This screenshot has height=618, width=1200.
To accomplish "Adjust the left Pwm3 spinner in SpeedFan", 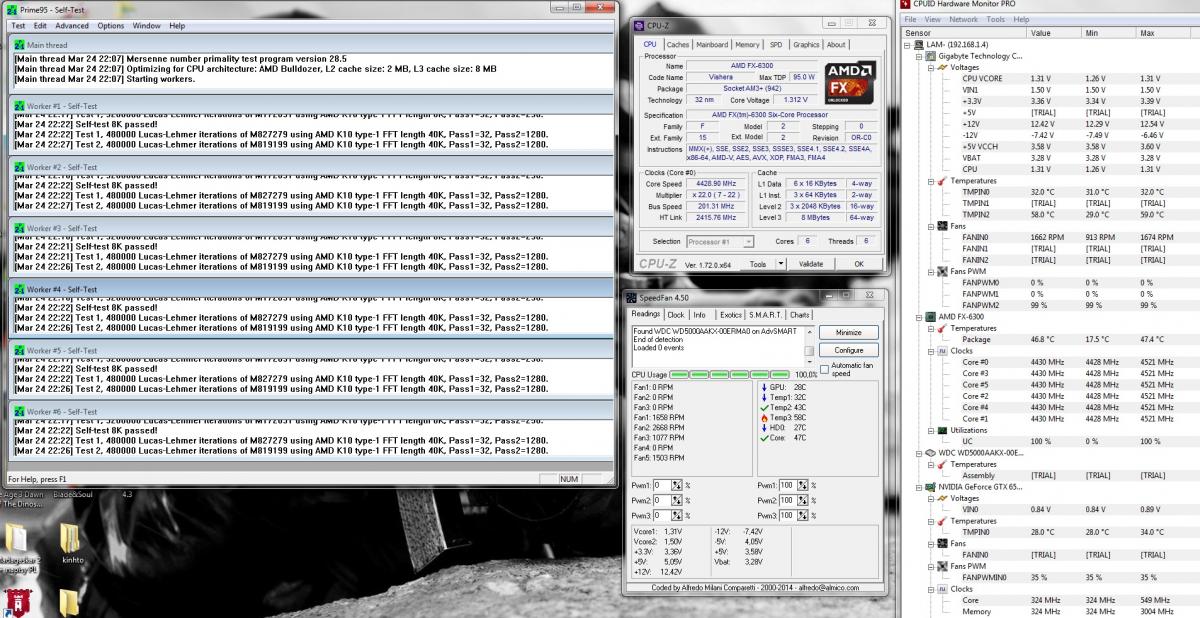I will point(676,515).
